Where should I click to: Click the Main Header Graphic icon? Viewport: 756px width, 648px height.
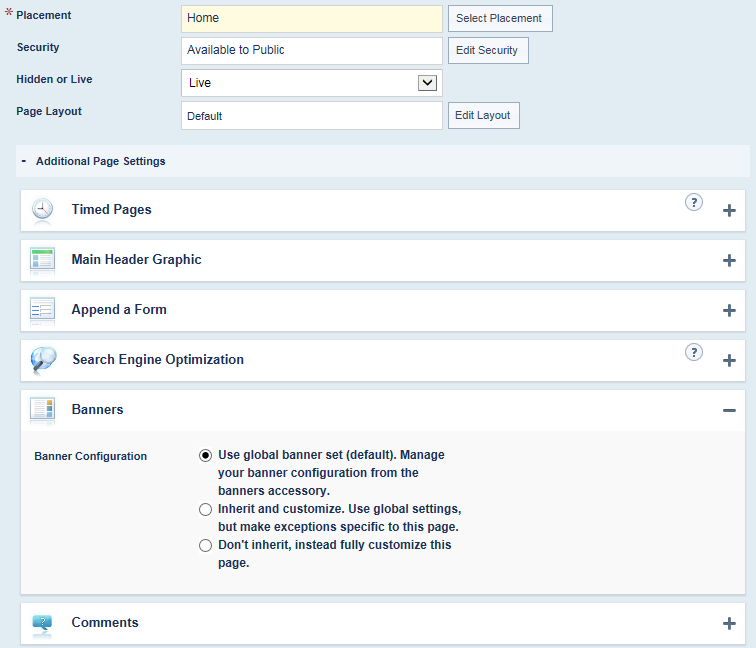tap(42, 259)
